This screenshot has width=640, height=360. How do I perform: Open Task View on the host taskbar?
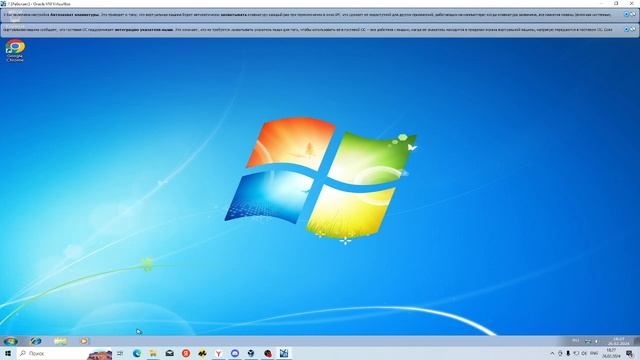(x=120, y=353)
